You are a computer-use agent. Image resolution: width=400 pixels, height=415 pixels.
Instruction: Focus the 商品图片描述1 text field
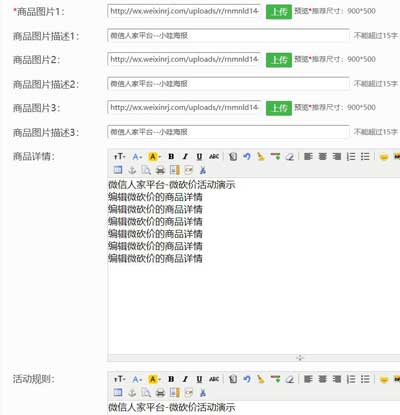[x=228, y=35]
